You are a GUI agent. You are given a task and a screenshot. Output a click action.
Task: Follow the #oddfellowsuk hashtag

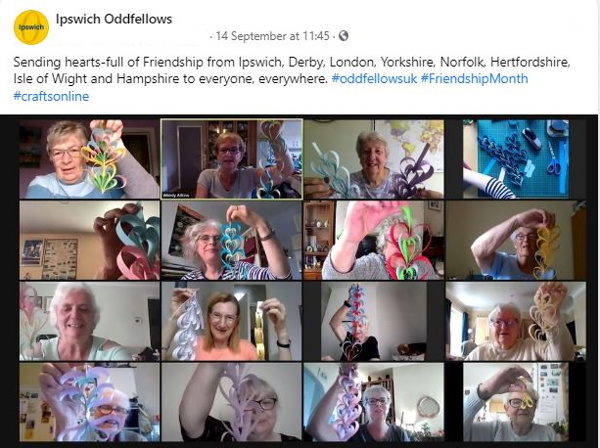375,79
